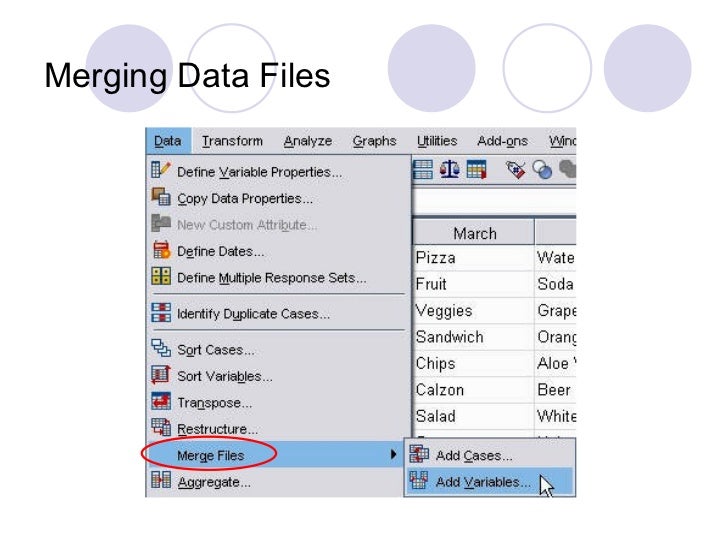
Task: Click the Sort Cases icon
Action: coord(161,348)
